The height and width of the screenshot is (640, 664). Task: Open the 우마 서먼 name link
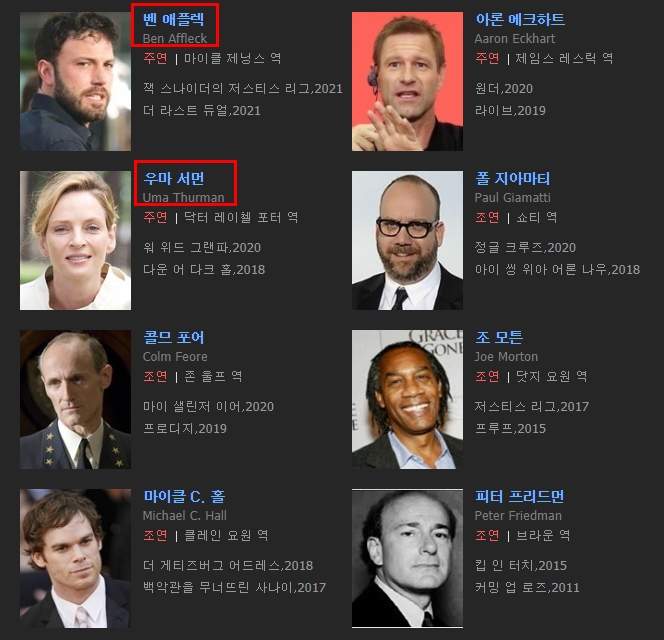[x=174, y=178]
